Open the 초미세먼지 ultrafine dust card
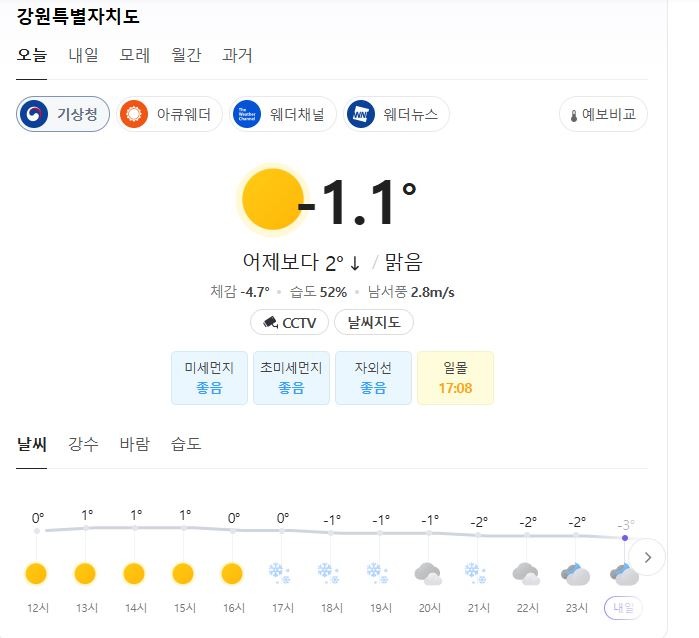The width and height of the screenshot is (699, 638). [x=291, y=378]
